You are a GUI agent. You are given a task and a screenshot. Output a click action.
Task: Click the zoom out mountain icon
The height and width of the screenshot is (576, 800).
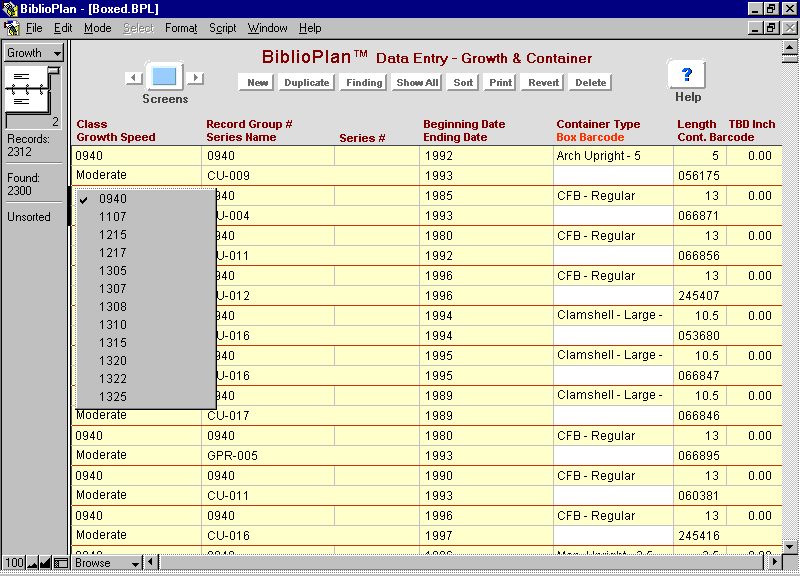click(33, 563)
